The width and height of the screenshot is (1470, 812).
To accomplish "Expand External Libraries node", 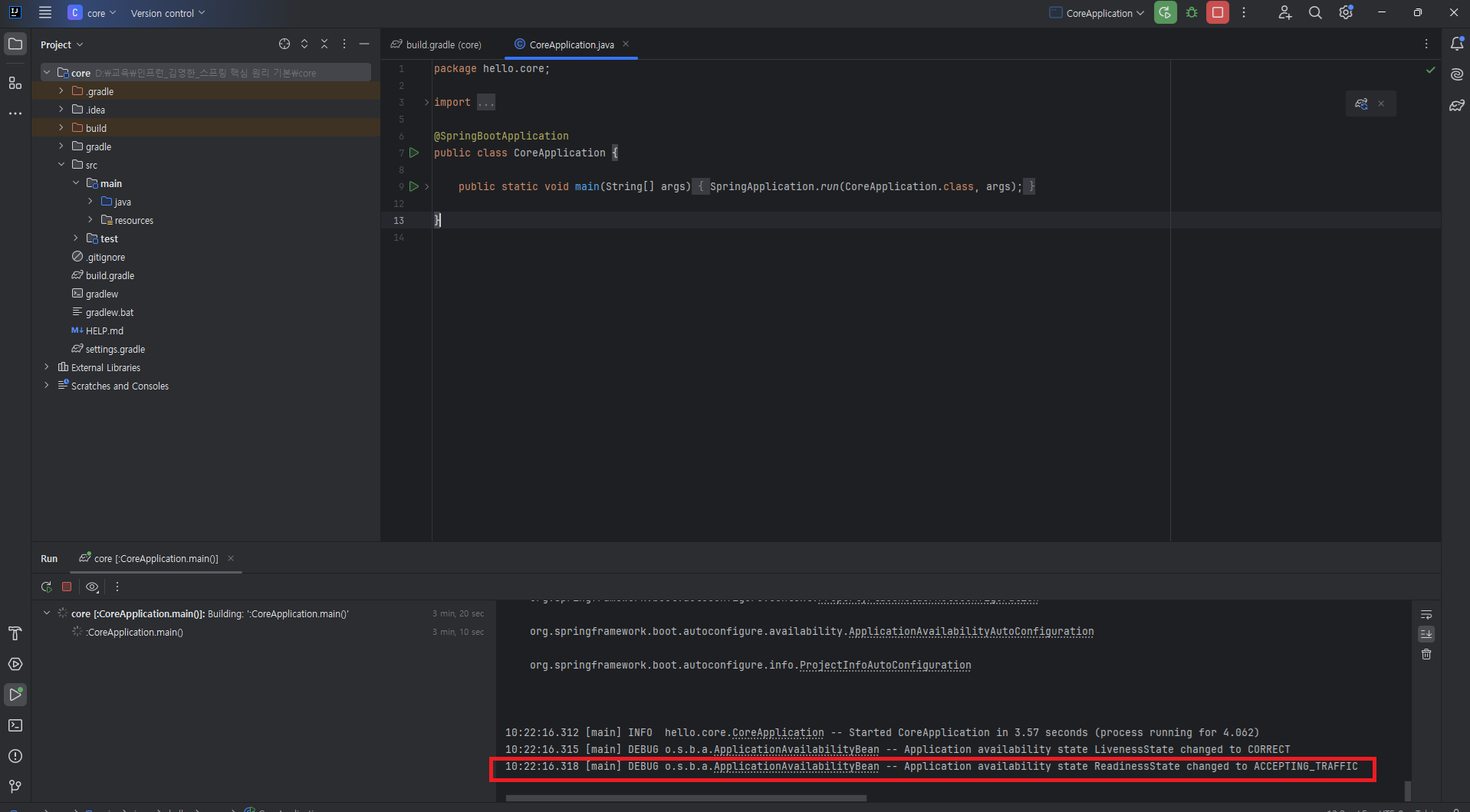I will 47,367.
